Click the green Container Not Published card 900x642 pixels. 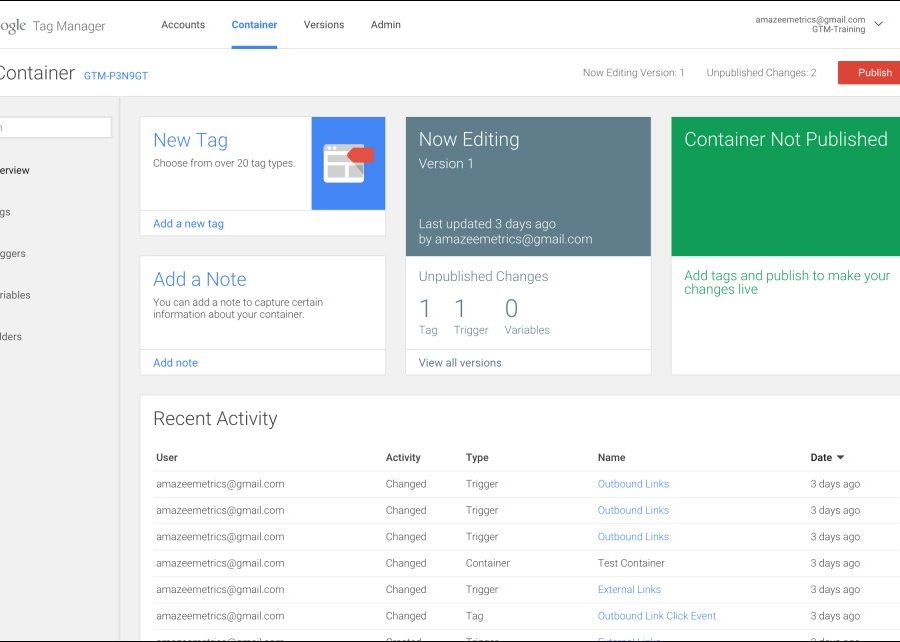click(x=785, y=186)
